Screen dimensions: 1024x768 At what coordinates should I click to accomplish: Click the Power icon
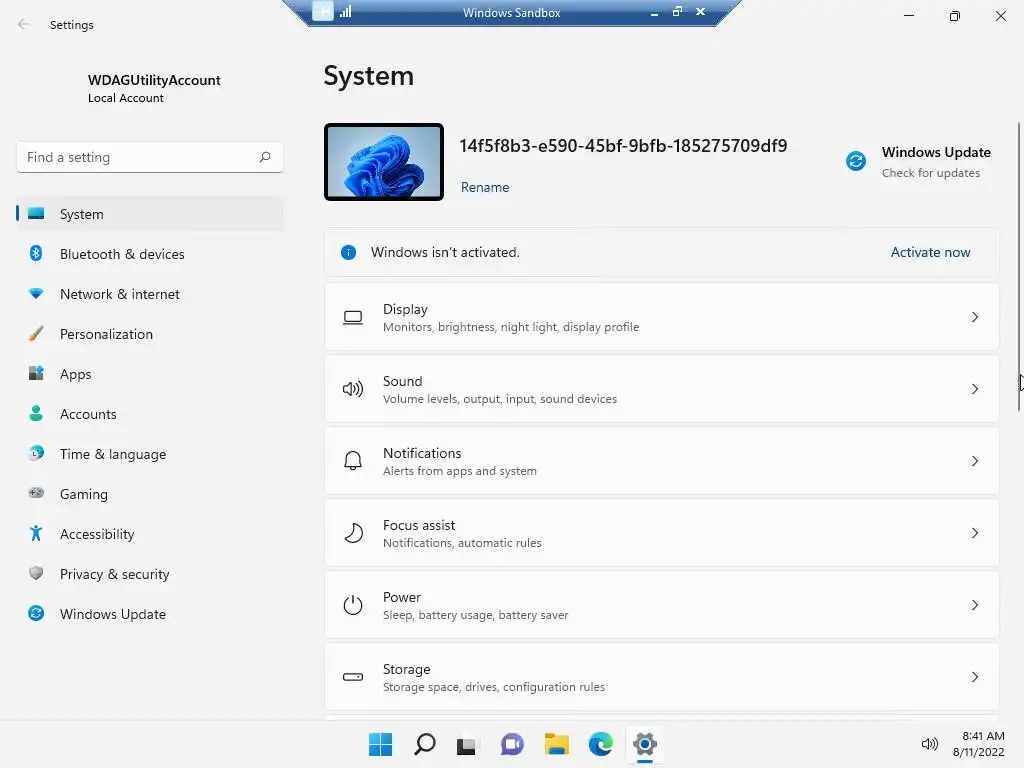353,605
